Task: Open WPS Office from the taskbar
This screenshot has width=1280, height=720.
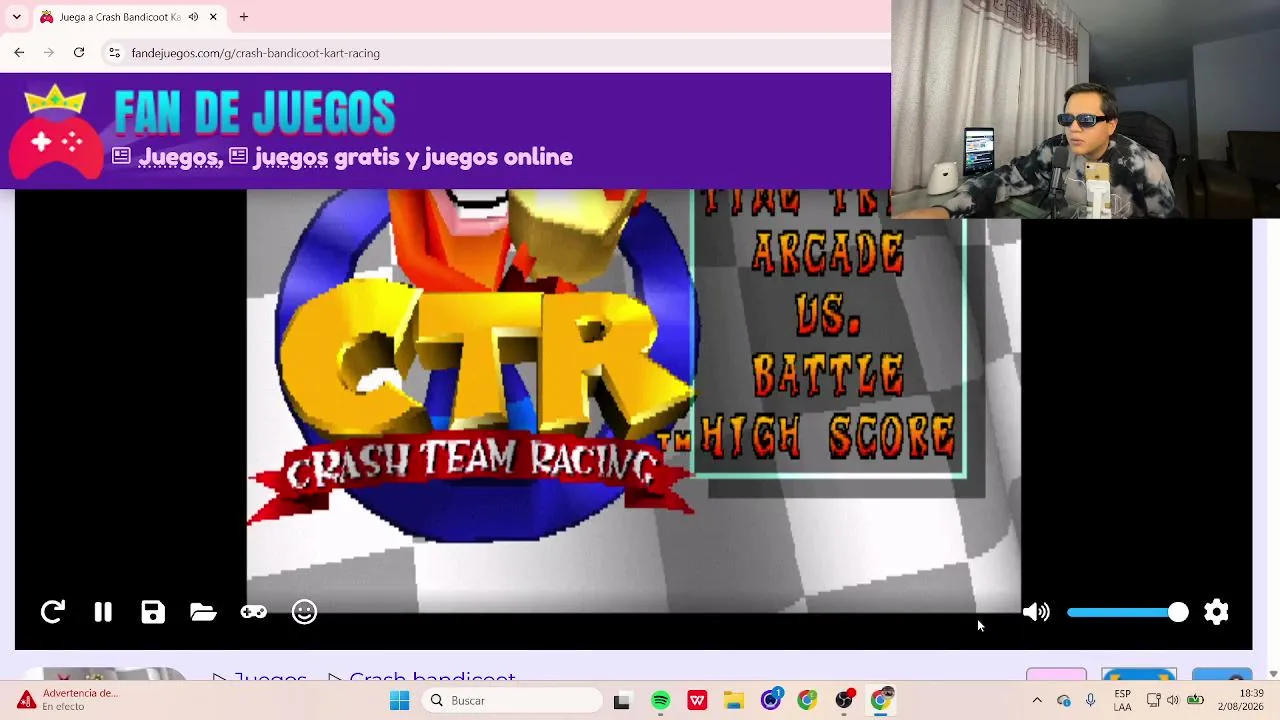Action: point(697,701)
